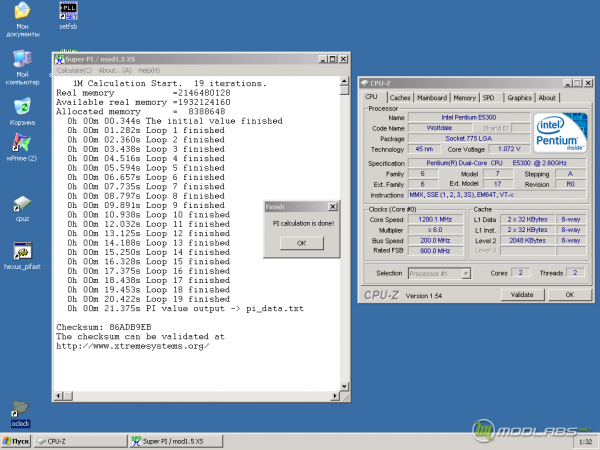600x450 pixels.
Task: Click the Code Name value Wolfdale
Action: click(439, 128)
